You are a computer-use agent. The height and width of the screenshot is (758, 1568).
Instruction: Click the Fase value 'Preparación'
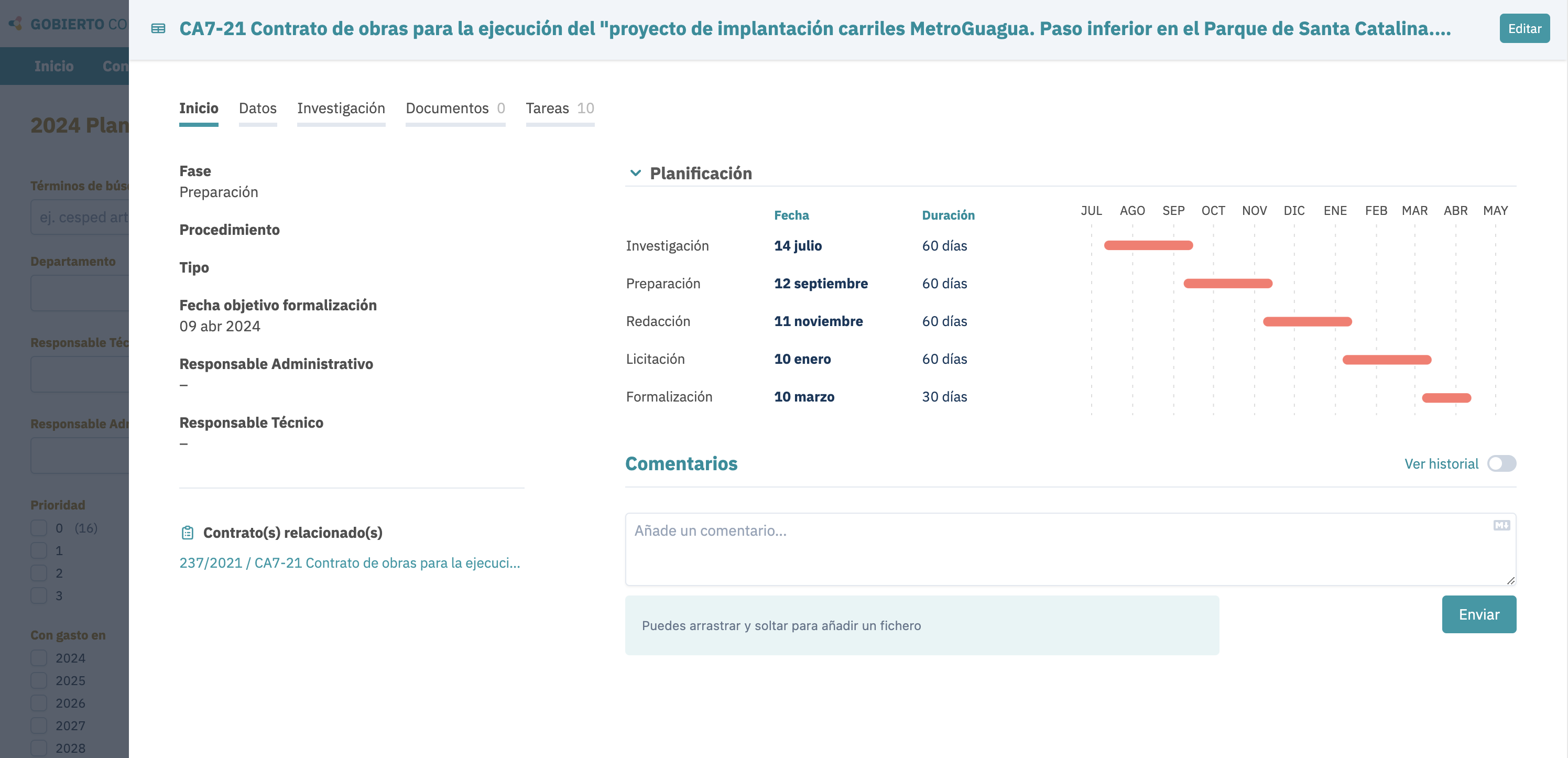[218, 192]
